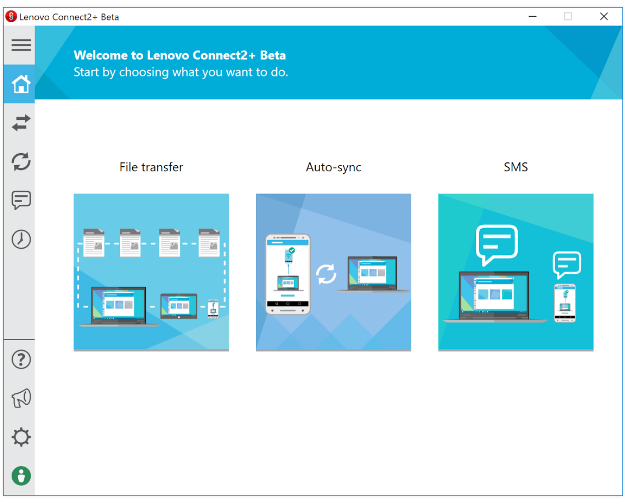Go to the Home page icon

21,84
